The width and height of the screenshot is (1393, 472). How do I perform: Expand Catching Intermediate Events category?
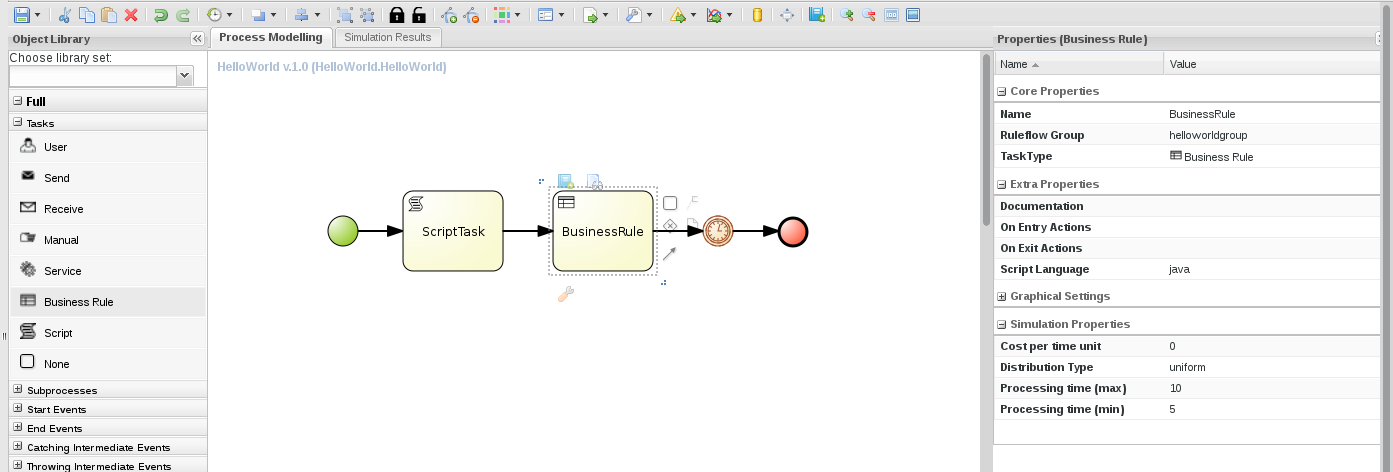coord(17,447)
